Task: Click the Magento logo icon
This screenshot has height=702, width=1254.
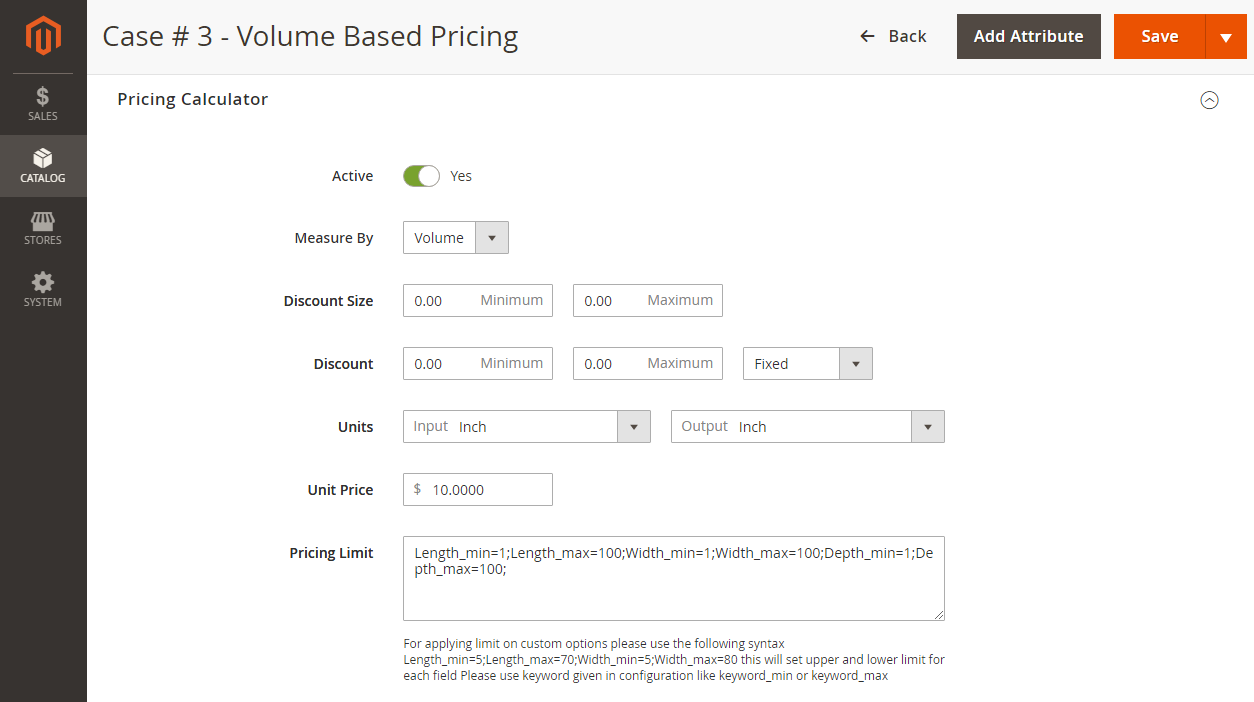Action: pos(43,36)
